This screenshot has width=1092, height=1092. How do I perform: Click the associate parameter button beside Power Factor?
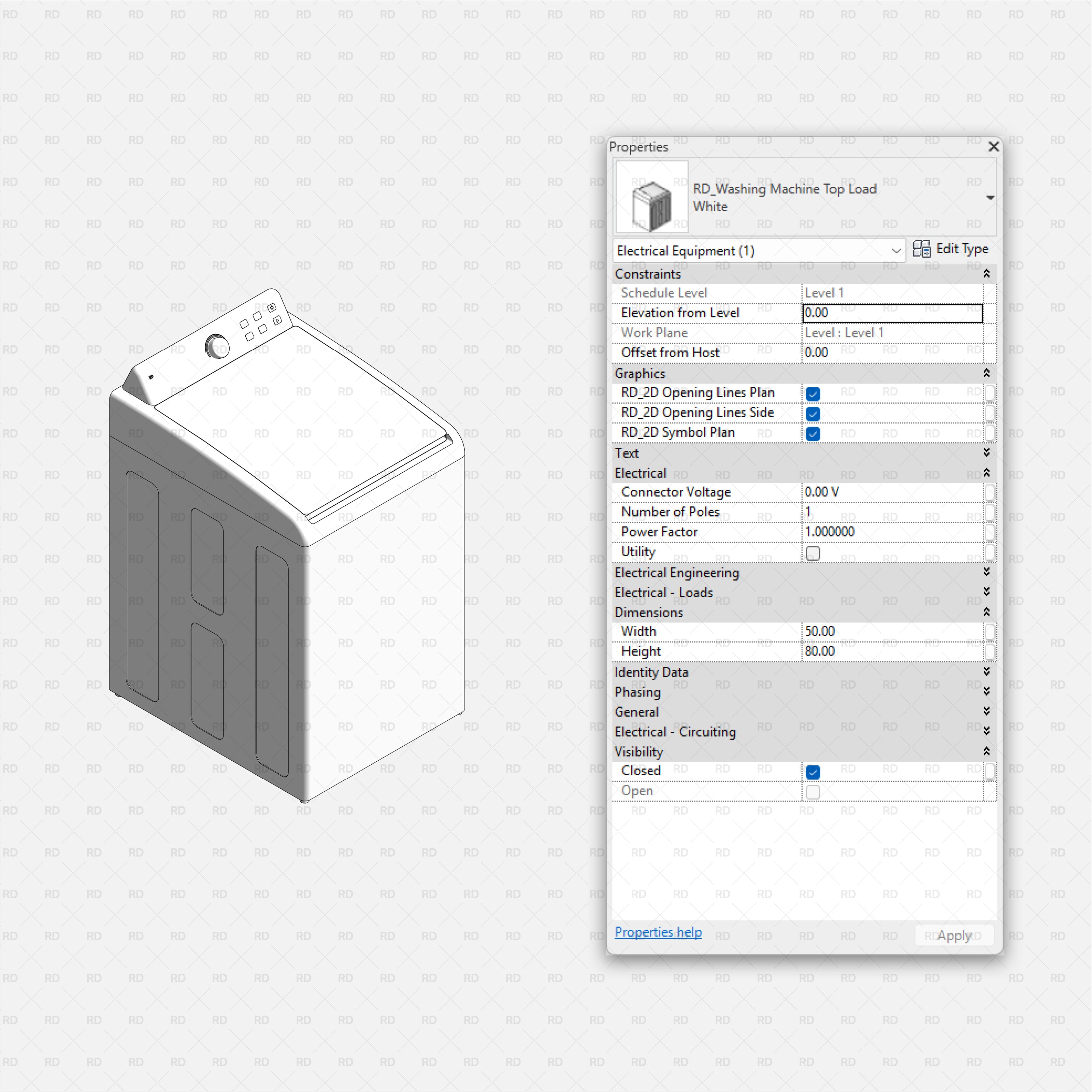click(991, 532)
